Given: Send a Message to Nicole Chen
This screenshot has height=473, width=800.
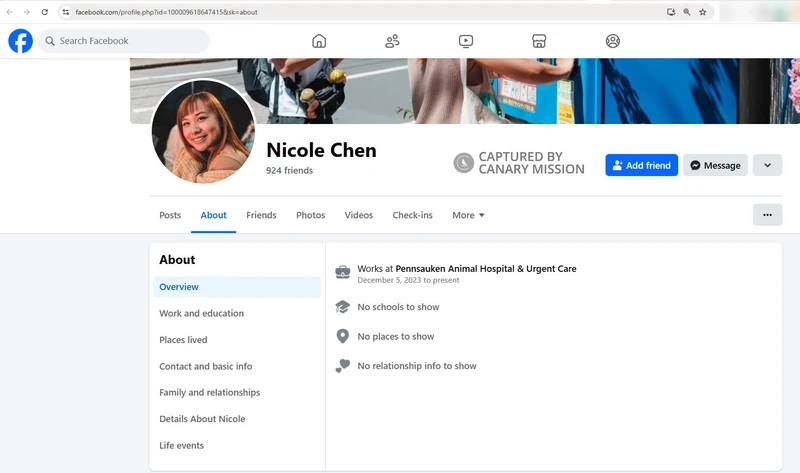Looking at the screenshot, I should [x=715, y=165].
